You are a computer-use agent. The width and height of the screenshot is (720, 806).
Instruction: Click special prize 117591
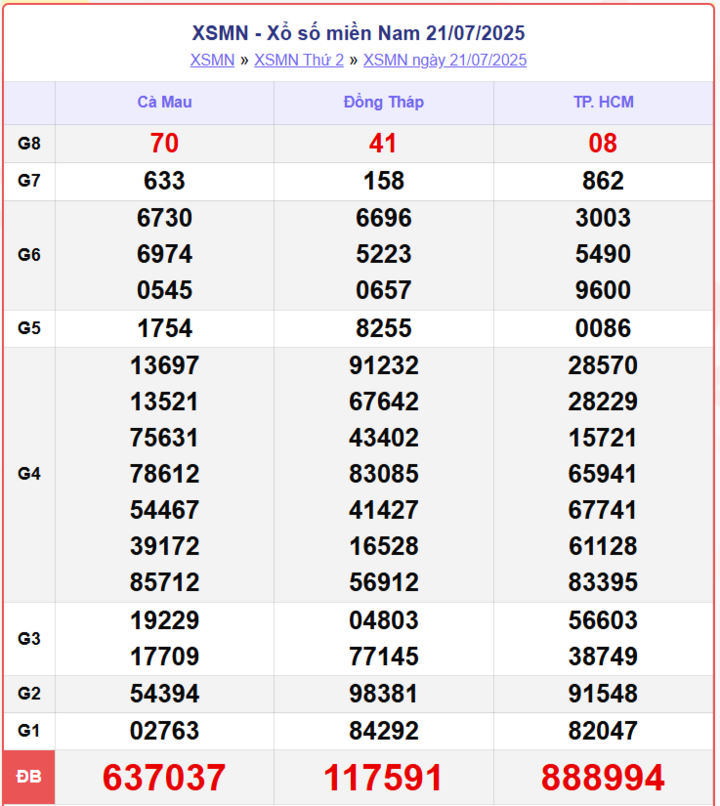pos(383,777)
